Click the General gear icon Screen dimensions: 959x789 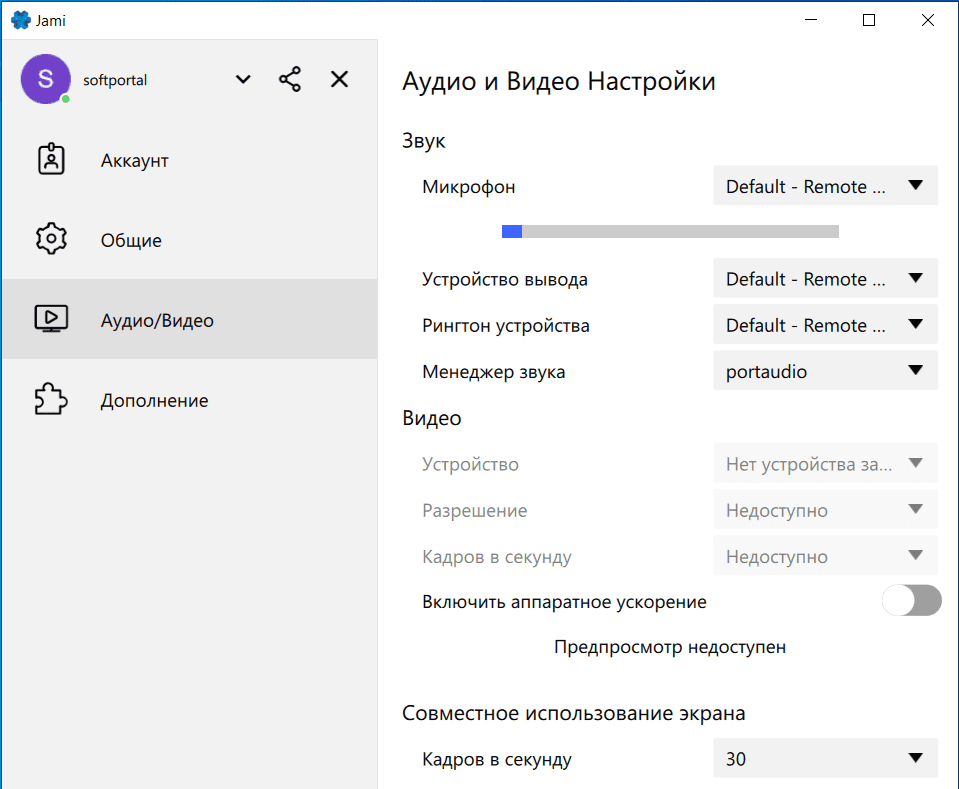coord(51,240)
